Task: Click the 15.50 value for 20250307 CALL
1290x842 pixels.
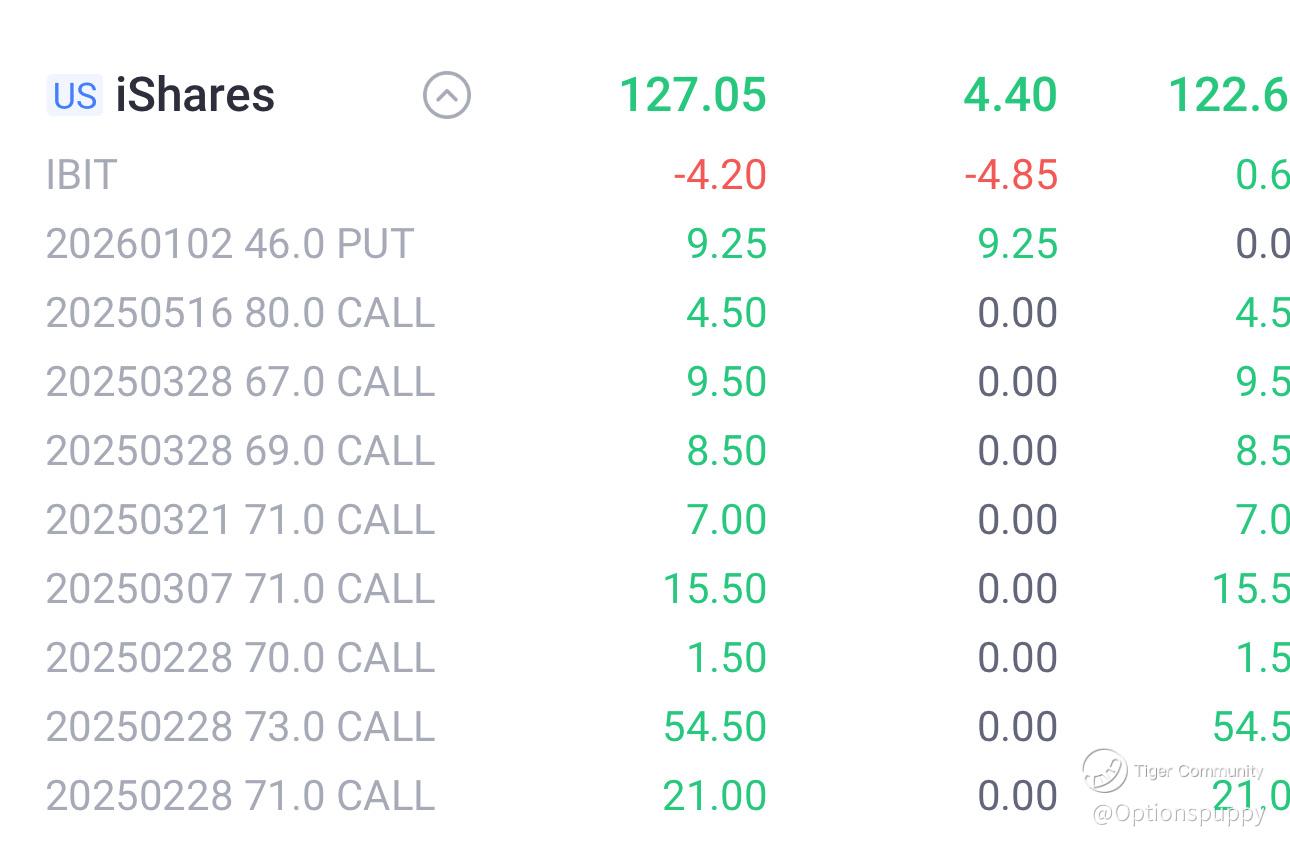Action: point(715,589)
